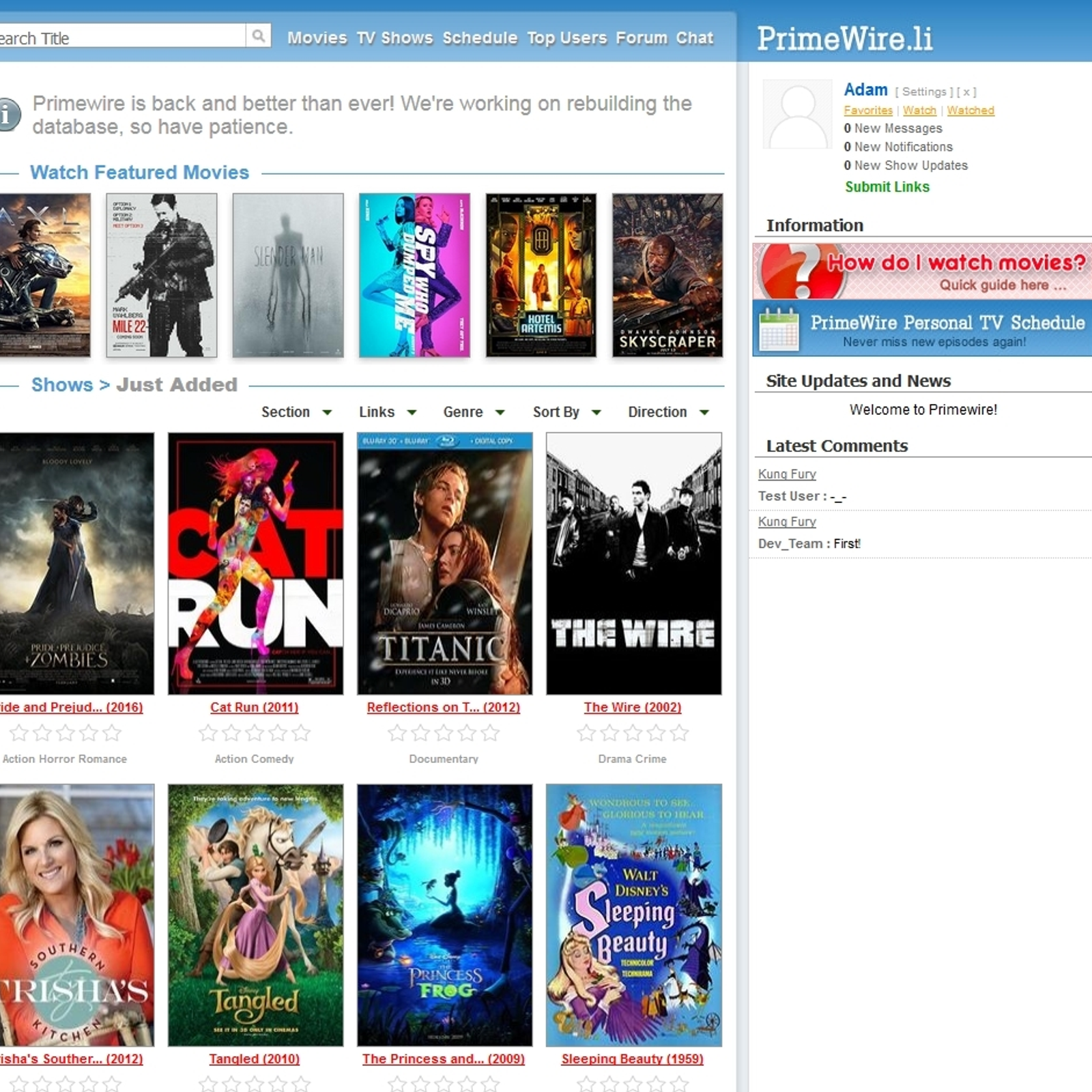Image resolution: width=1092 pixels, height=1092 pixels.
Task: Click How do I watch movies banner
Action: tap(922, 270)
